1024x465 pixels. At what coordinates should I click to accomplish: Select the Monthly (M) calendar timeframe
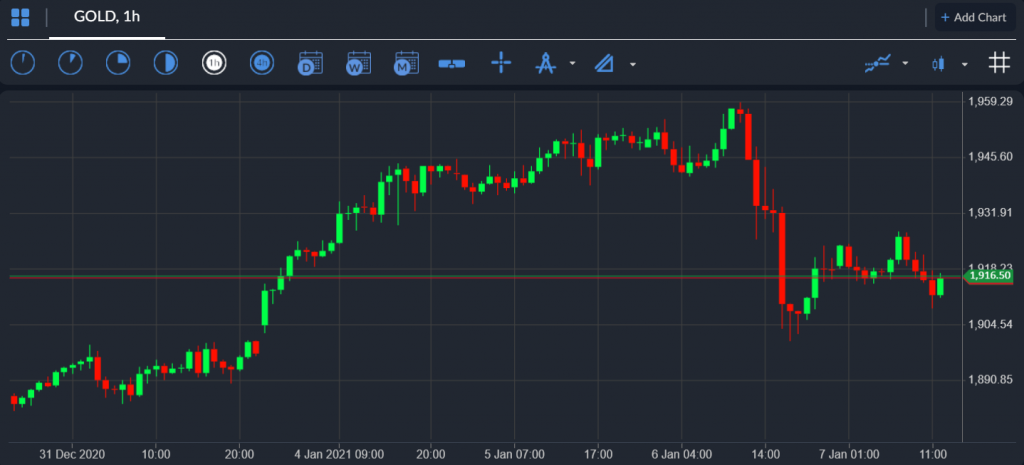(406, 63)
